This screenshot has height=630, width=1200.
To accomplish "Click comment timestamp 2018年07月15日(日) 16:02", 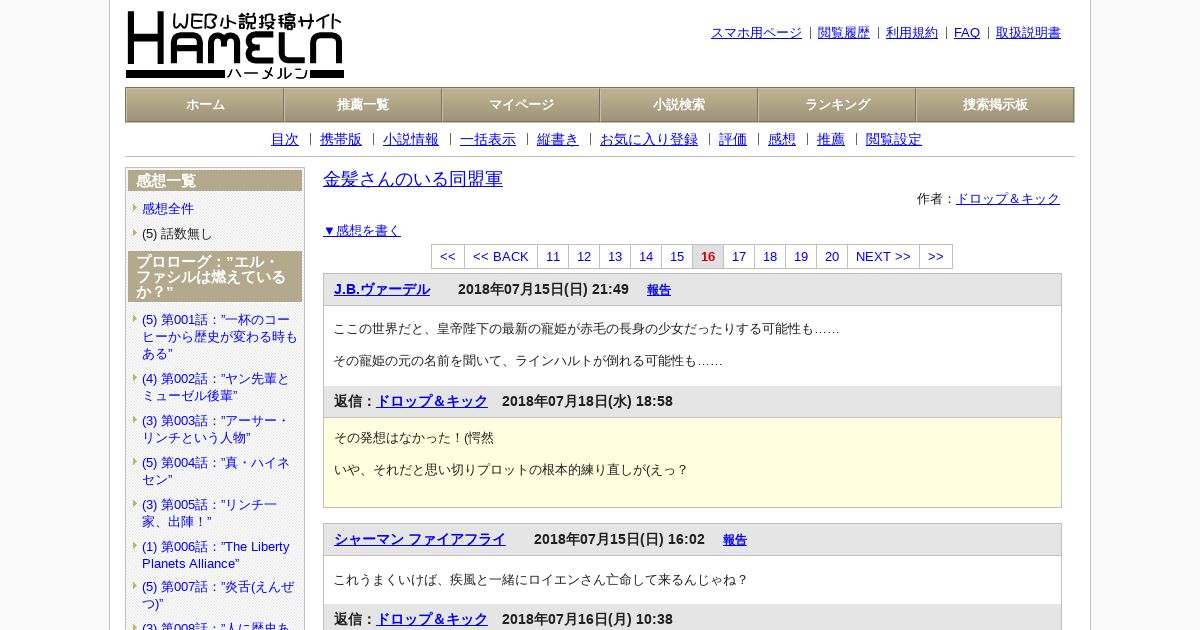I will [619, 539].
